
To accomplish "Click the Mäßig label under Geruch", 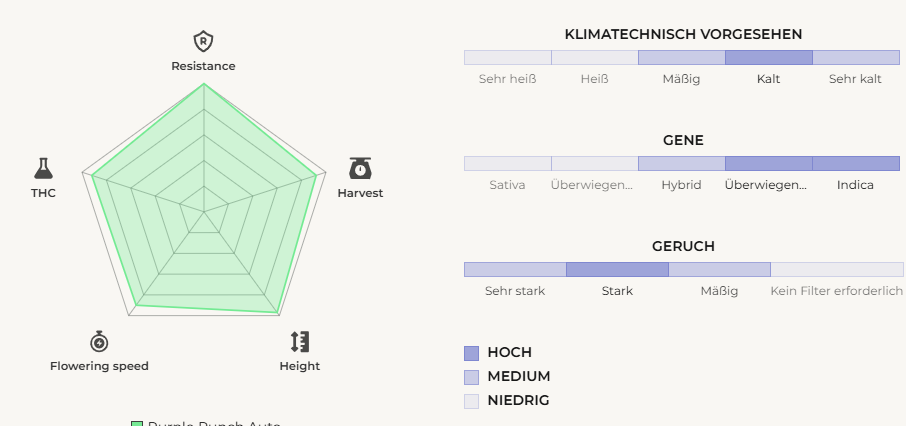I will [719, 291].
